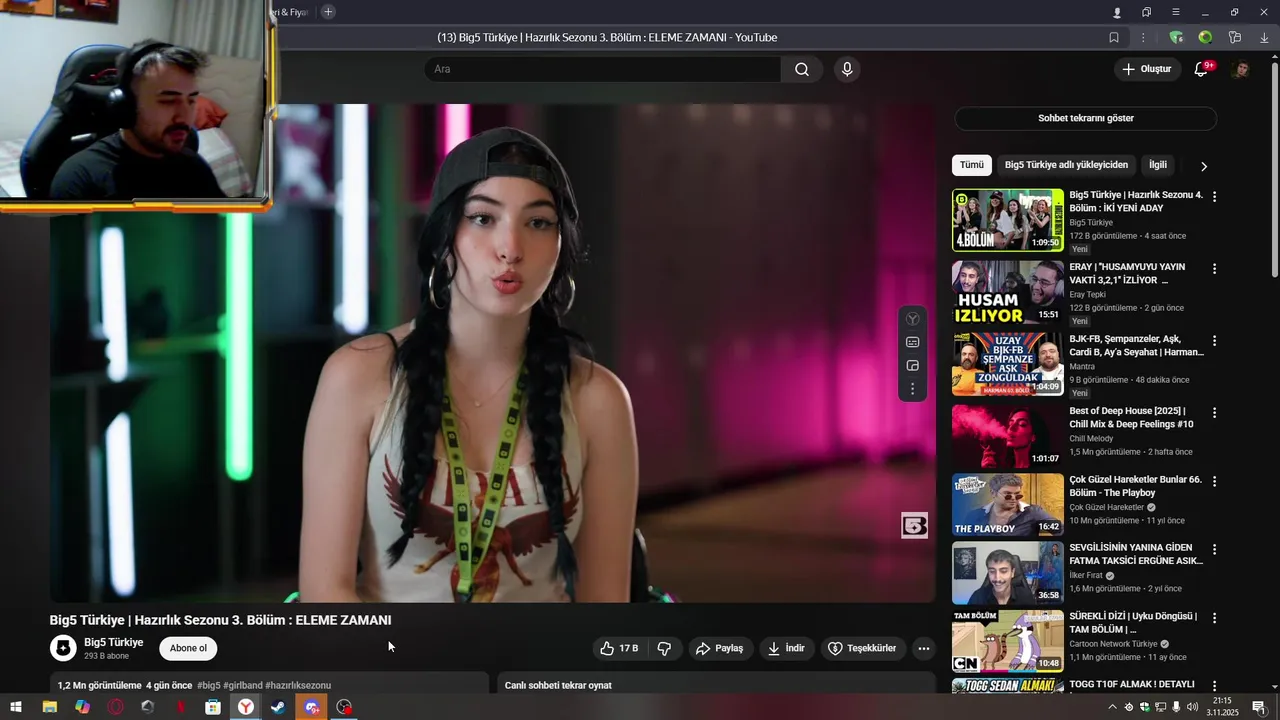
Task: Open the three-dot menu on video overlay panel
Action: click(912, 389)
